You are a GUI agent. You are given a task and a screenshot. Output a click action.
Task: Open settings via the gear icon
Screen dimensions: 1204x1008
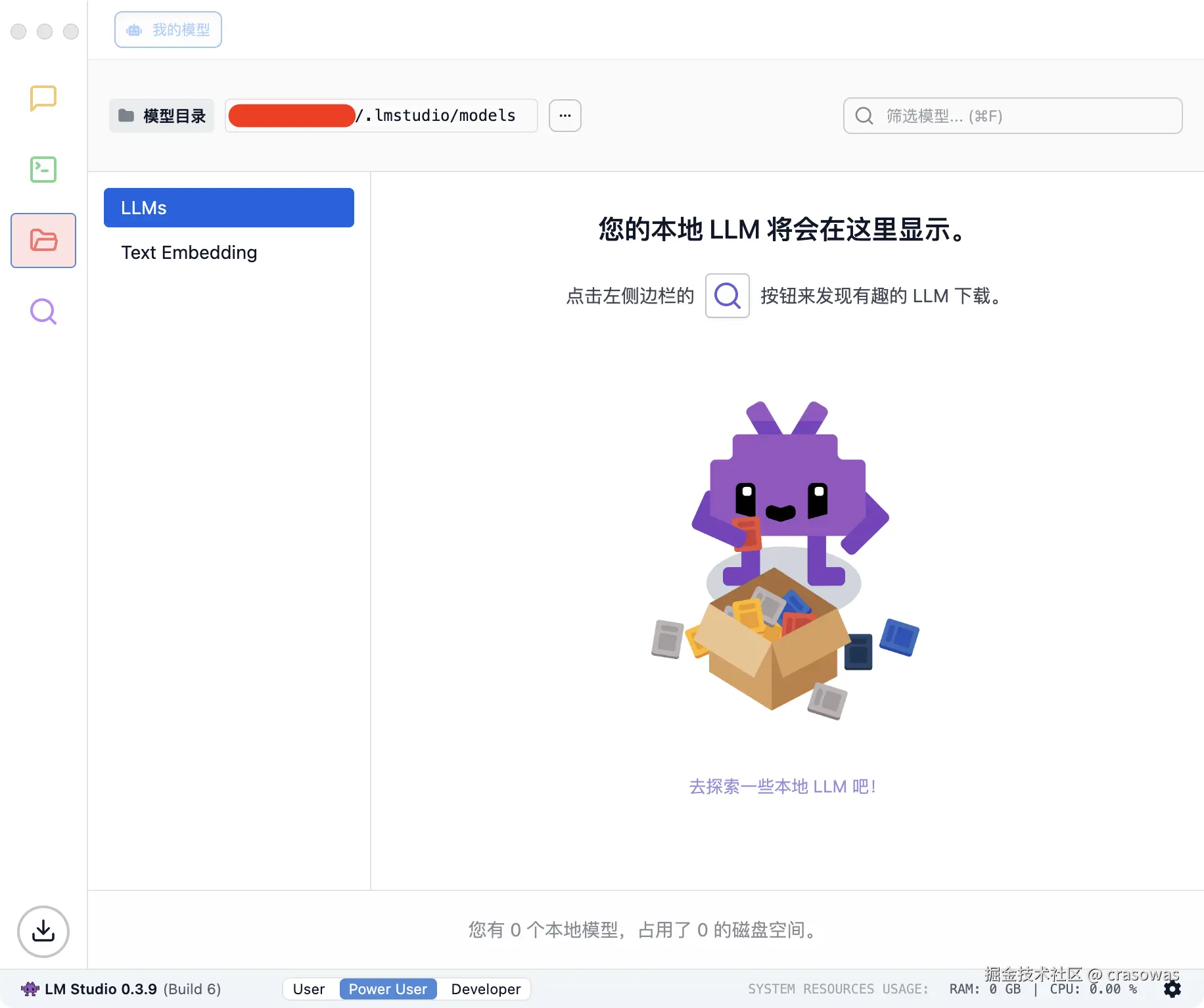point(1172,989)
